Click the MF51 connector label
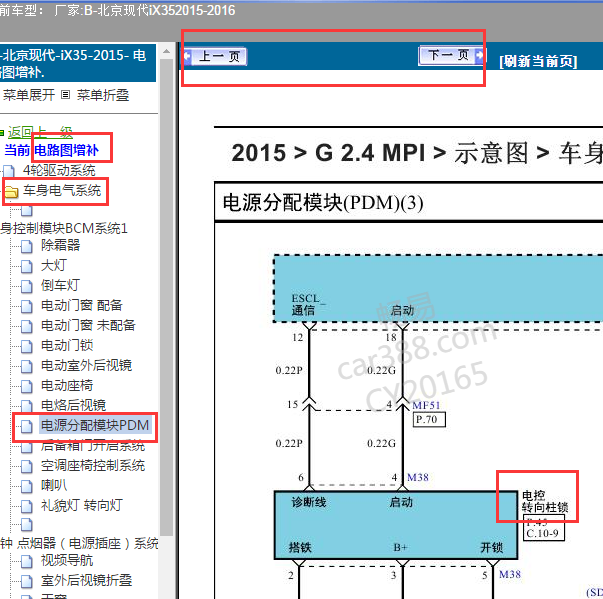Image resolution: width=603 pixels, height=599 pixels. (426, 405)
